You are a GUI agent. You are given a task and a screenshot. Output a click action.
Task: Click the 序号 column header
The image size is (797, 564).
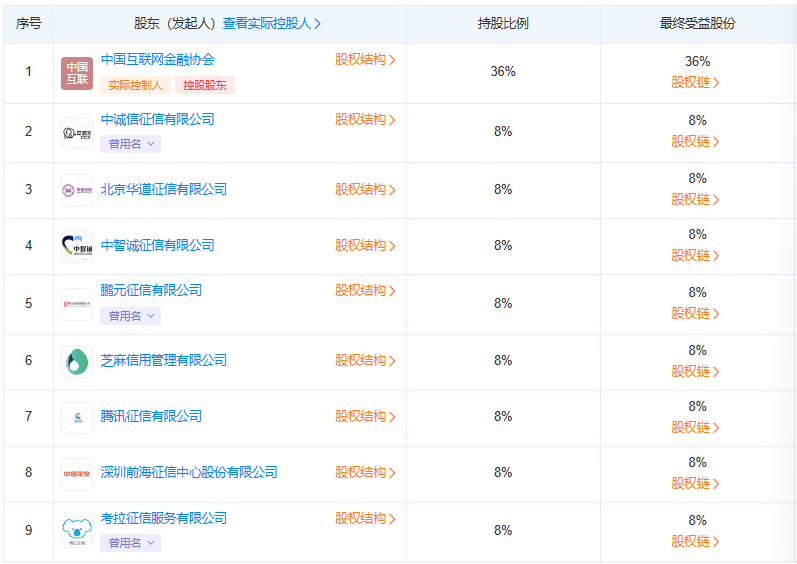tap(28, 23)
